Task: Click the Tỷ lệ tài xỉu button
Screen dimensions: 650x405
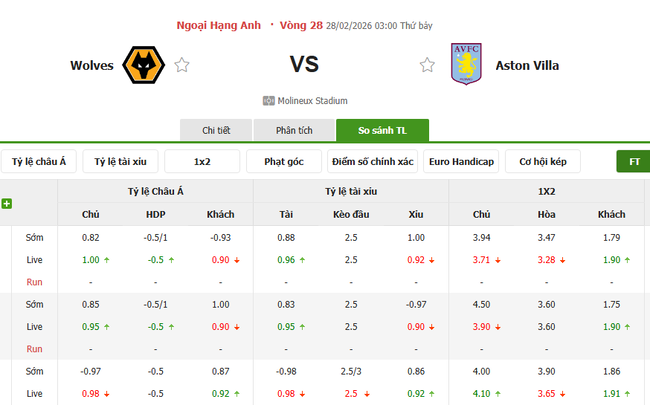Action: click(120, 161)
